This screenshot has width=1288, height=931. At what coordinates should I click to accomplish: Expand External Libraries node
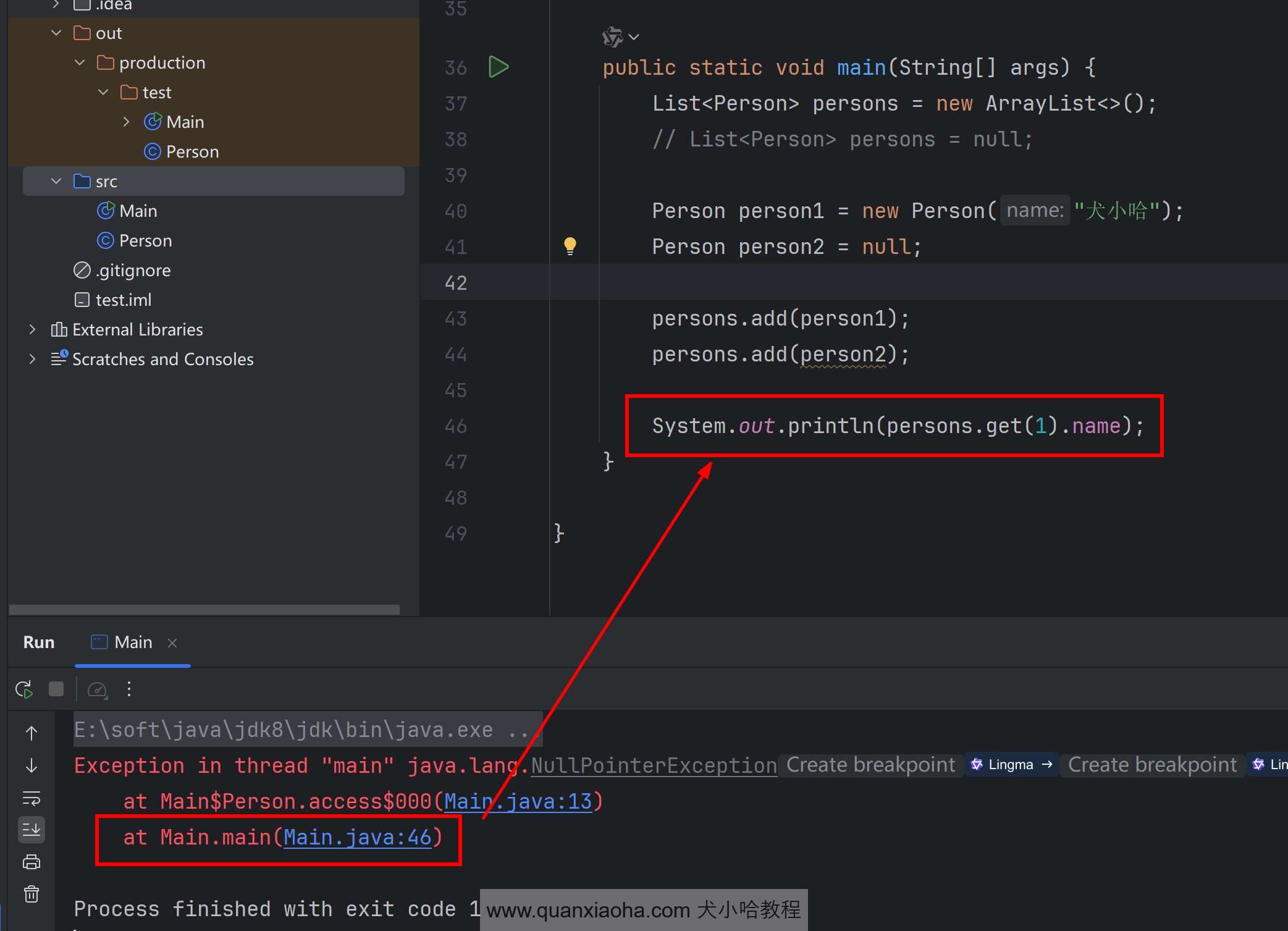pos(33,329)
